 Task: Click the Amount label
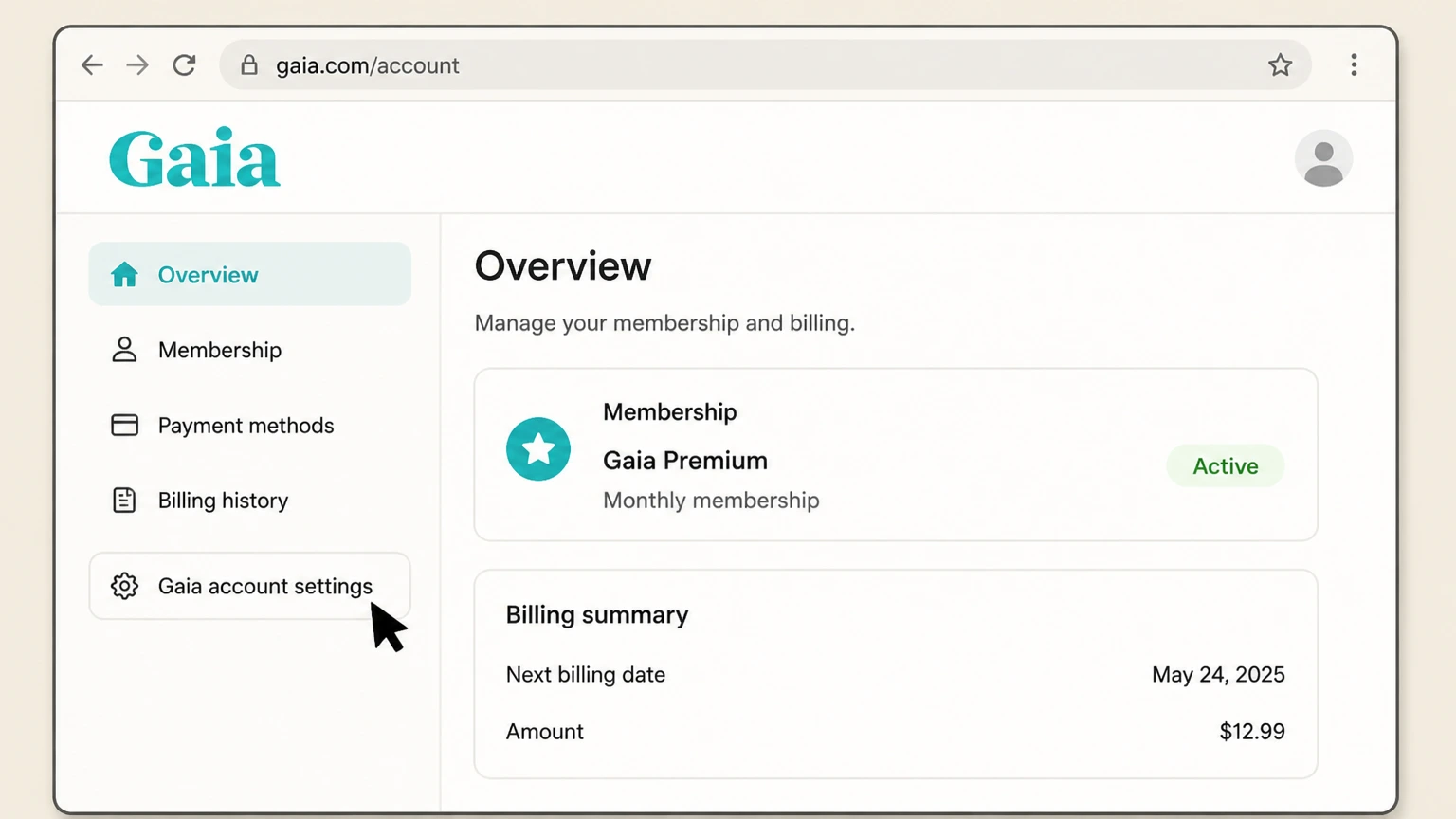point(545,732)
